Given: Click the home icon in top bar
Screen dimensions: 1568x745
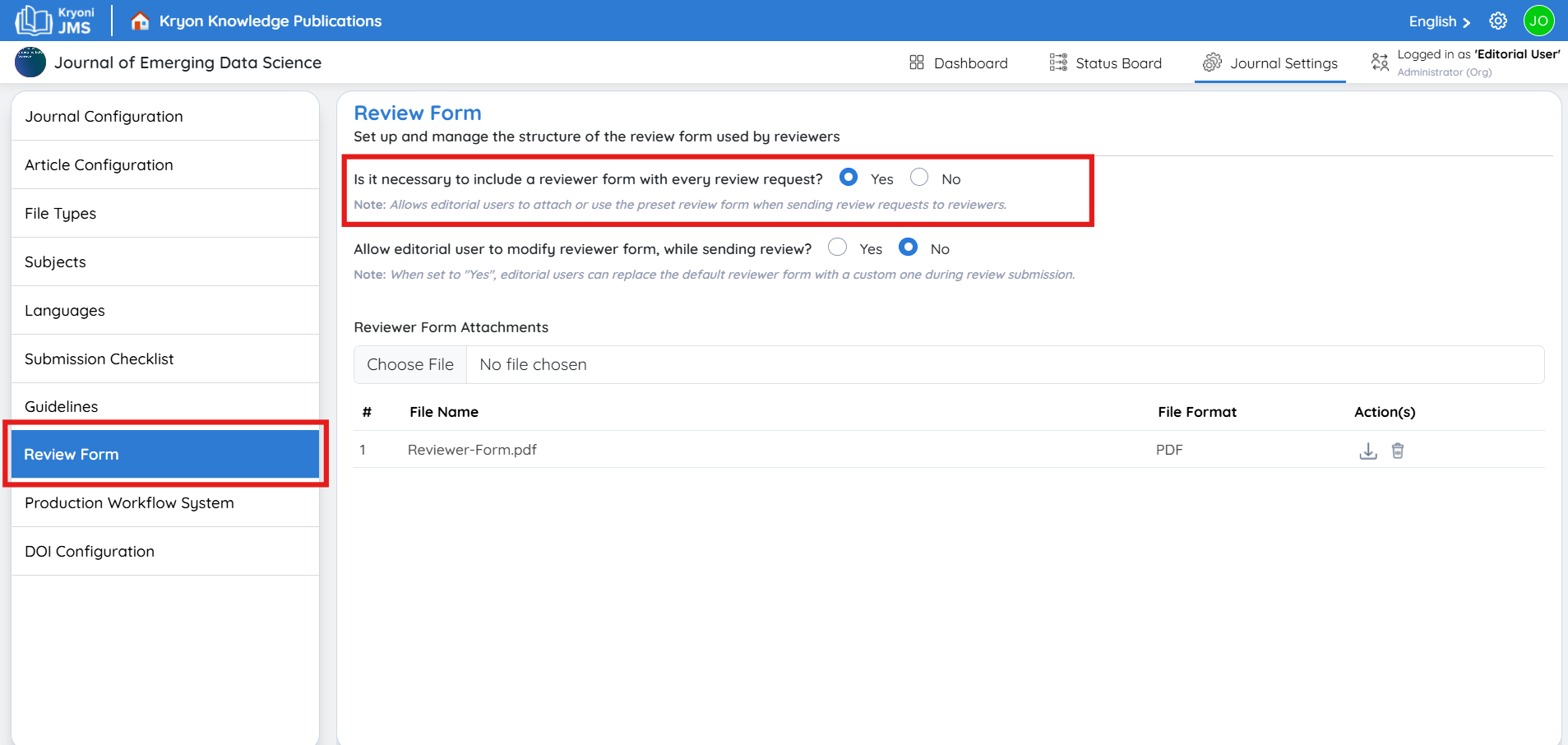Looking at the screenshot, I should click(x=140, y=21).
